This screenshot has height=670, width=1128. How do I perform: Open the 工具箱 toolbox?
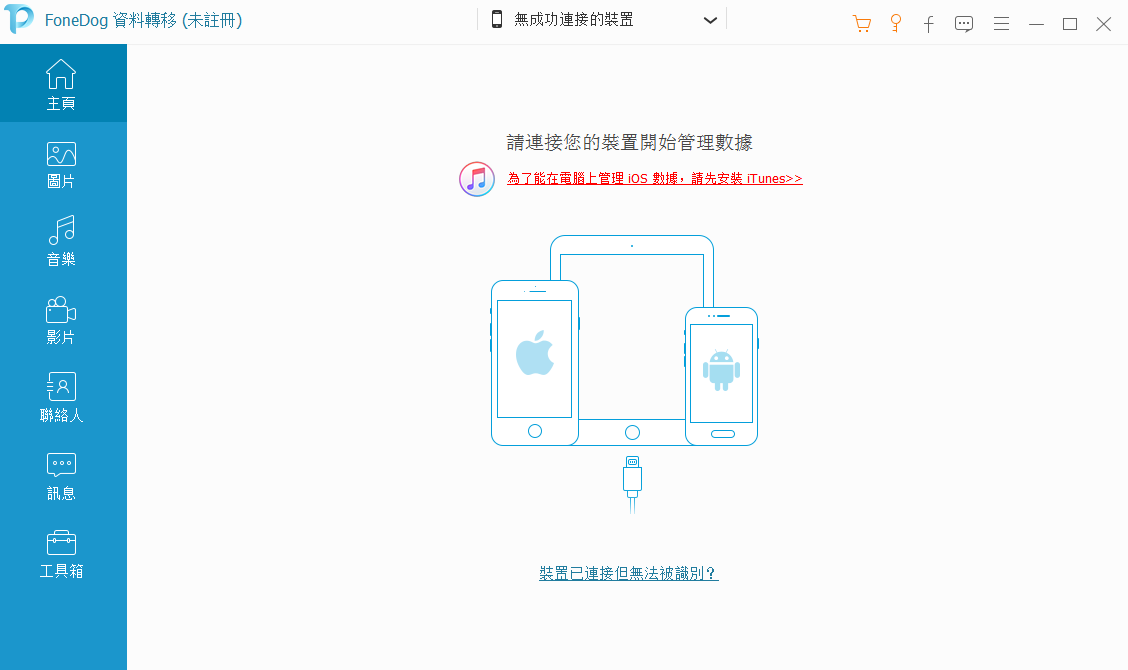click(x=61, y=554)
